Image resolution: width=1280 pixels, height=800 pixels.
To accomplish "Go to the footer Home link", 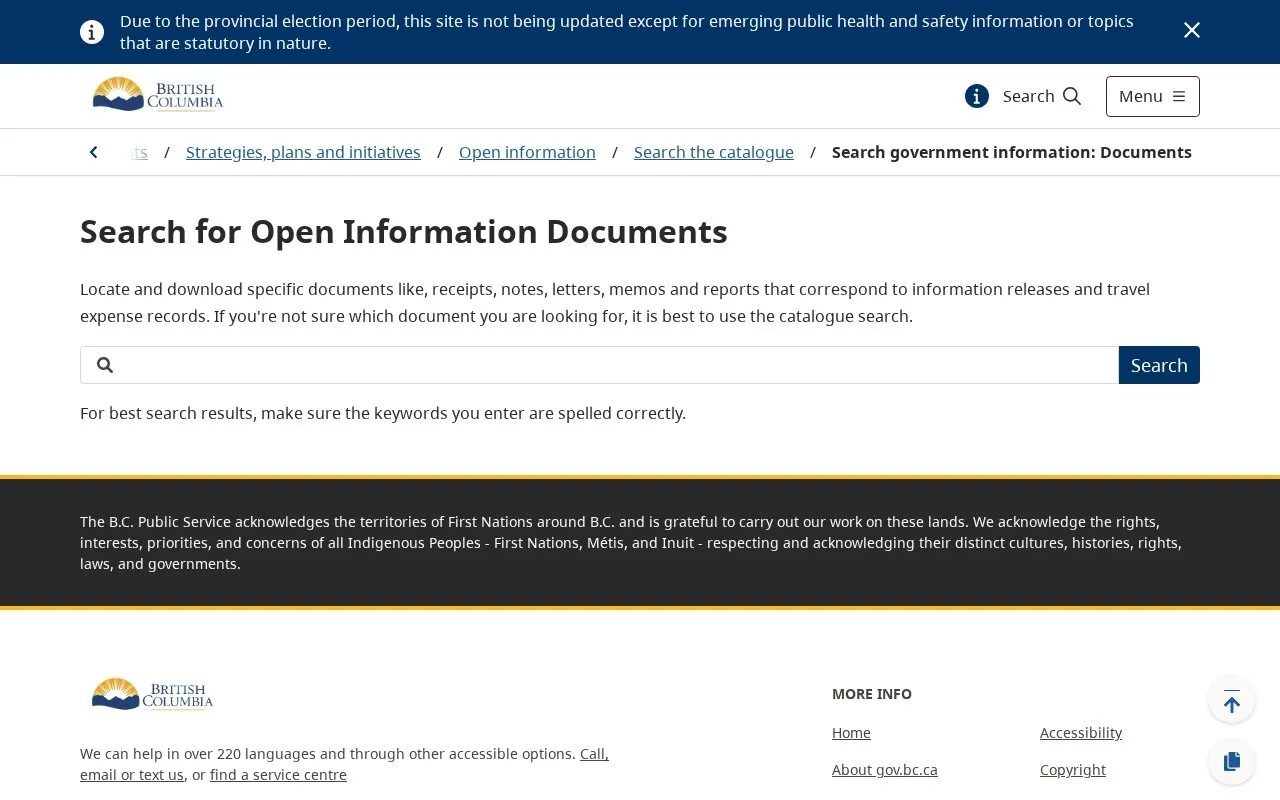I will click(x=851, y=733).
